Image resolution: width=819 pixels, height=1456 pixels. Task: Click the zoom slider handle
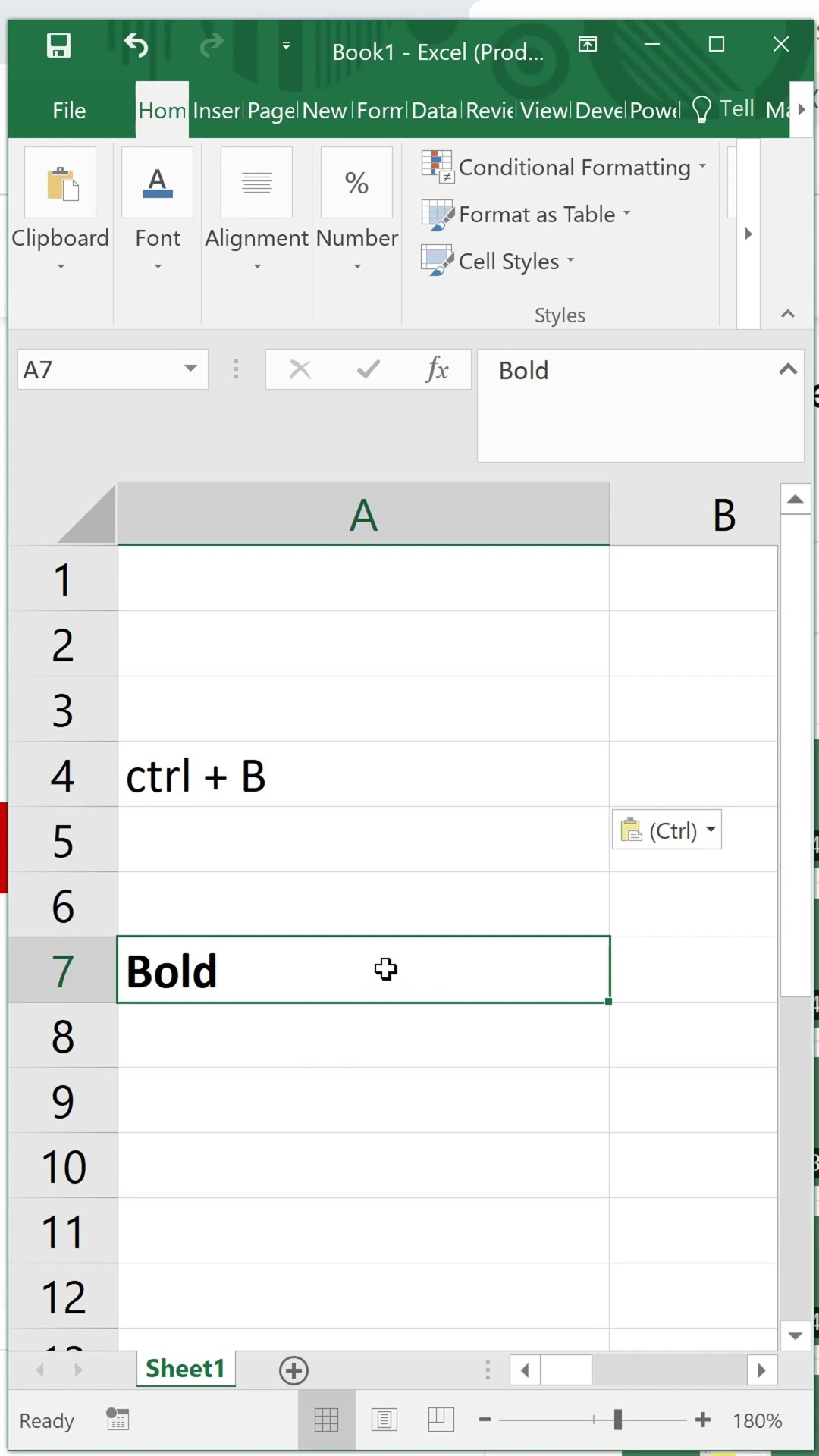point(618,1420)
